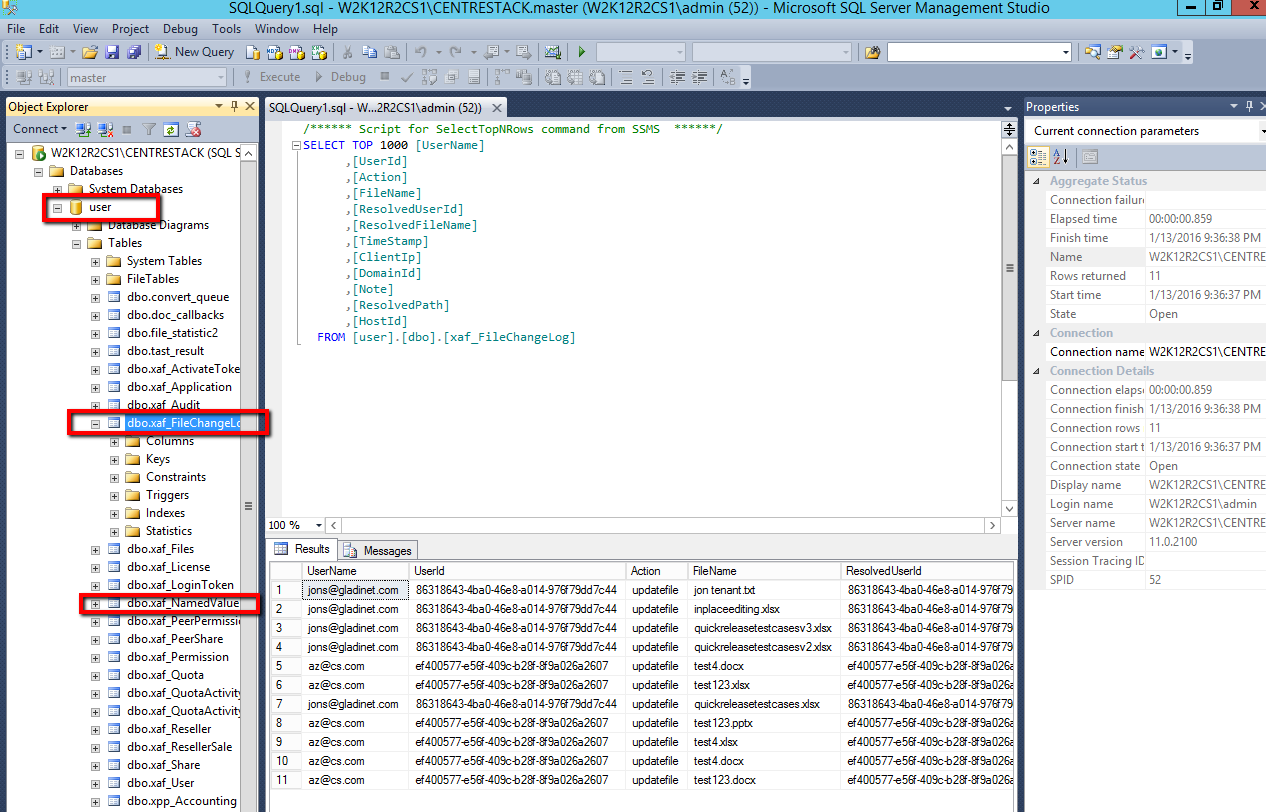Click the Filter funnel icon in Object Explorer
Screen dimensions: 1266x812
pyautogui.click(x=149, y=129)
